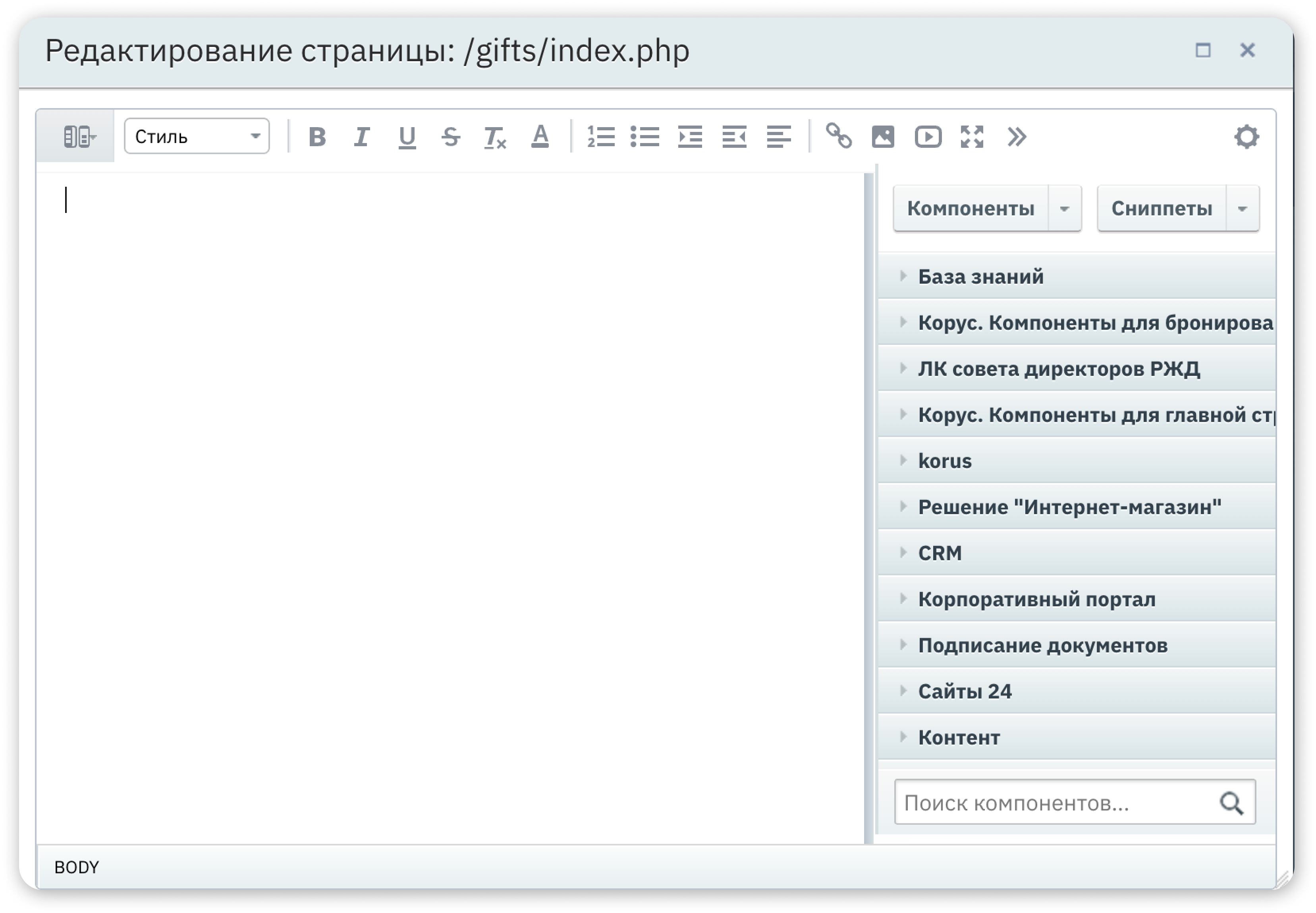1316x913 pixels.
Task: Insert a numbered list
Action: click(601, 137)
